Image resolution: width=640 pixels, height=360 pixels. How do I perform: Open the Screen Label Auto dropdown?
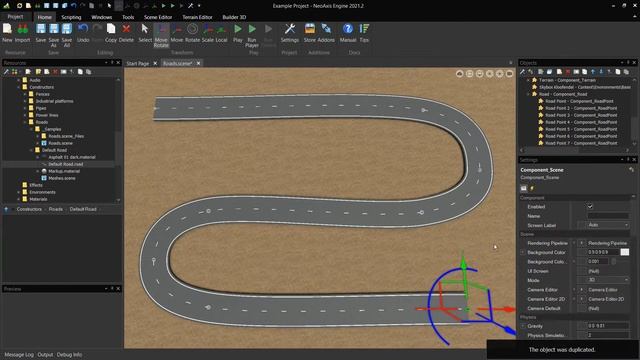click(x=608, y=225)
